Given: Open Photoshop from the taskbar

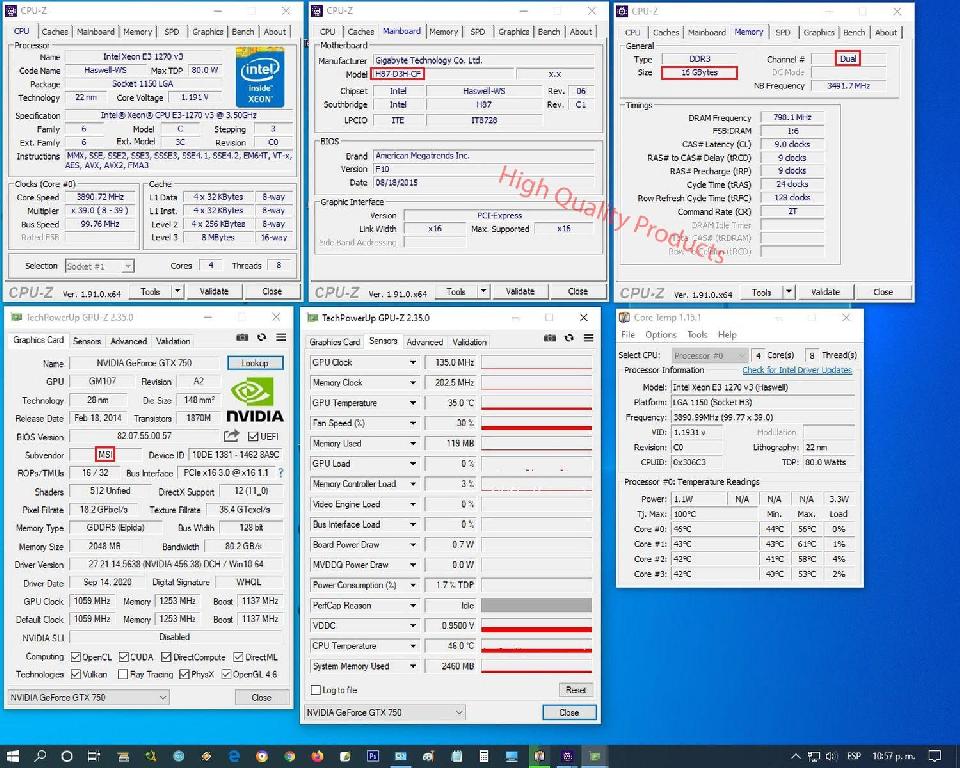Looking at the screenshot, I should 372,756.
